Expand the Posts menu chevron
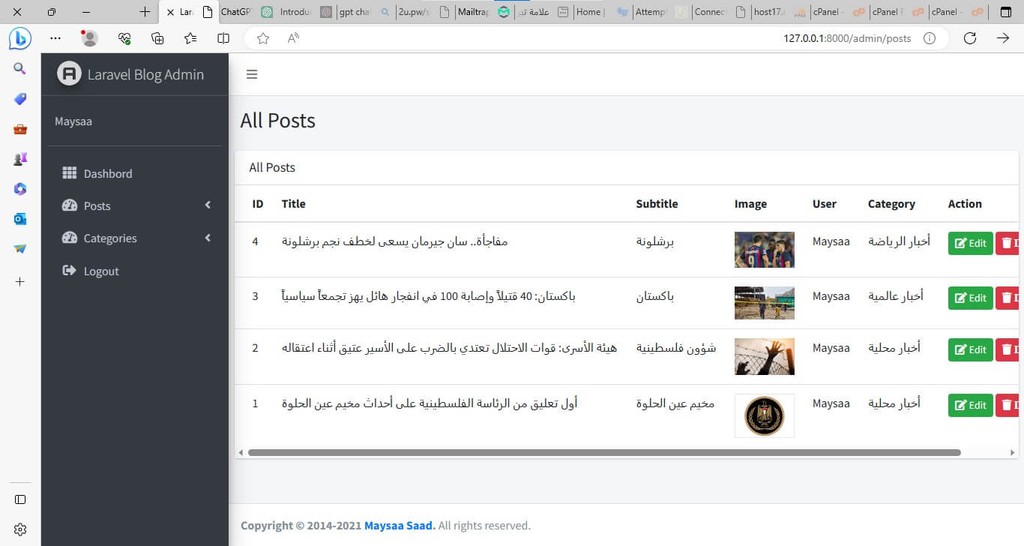This screenshot has width=1024, height=546. coord(208,205)
